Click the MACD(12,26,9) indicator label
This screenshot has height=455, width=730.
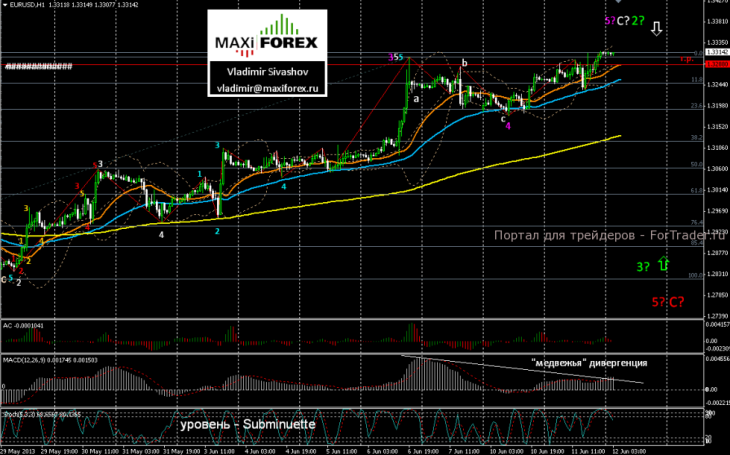tap(49, 360)
